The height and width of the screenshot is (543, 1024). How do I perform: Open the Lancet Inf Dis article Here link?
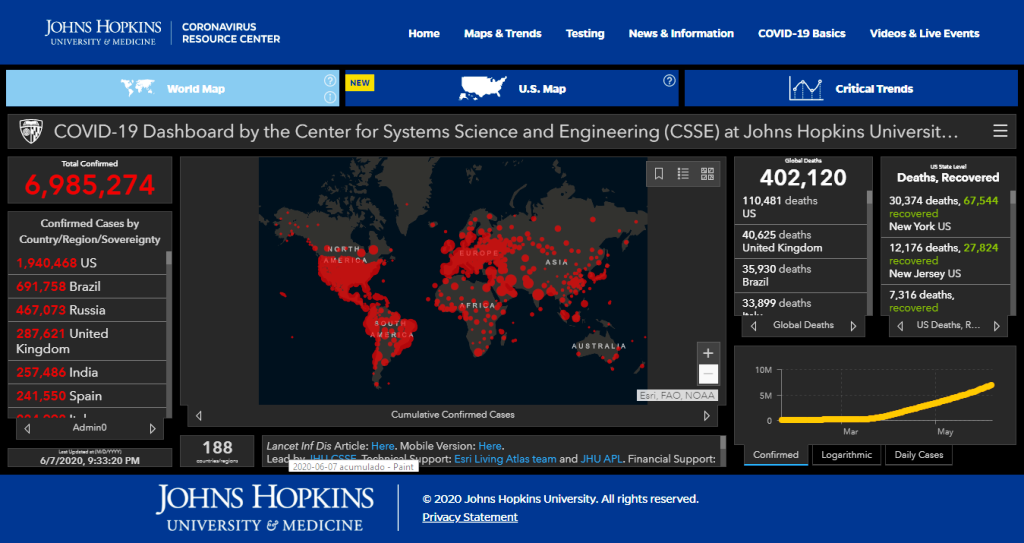(383, 446)
